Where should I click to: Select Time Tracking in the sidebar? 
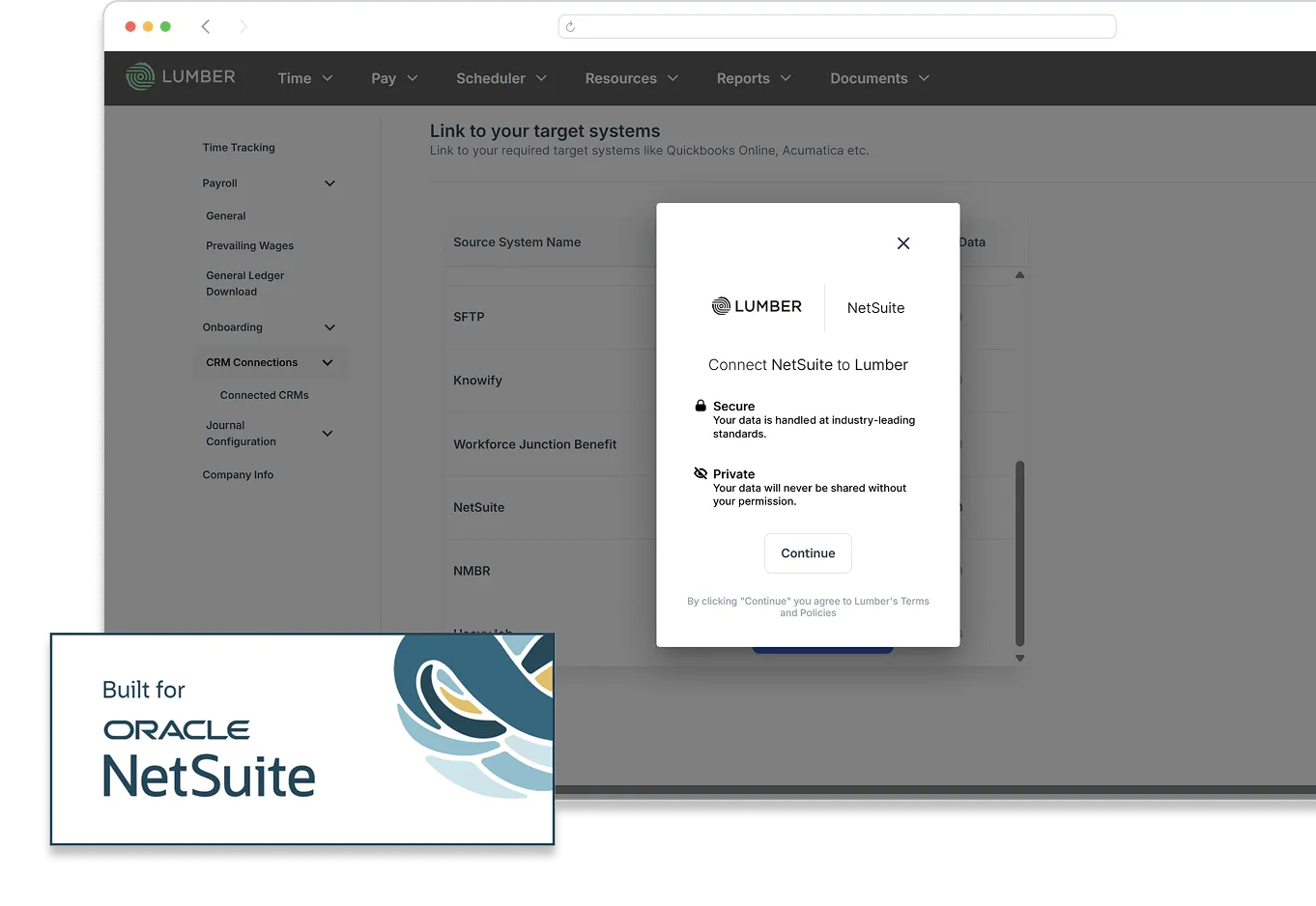tap(238, 147)
